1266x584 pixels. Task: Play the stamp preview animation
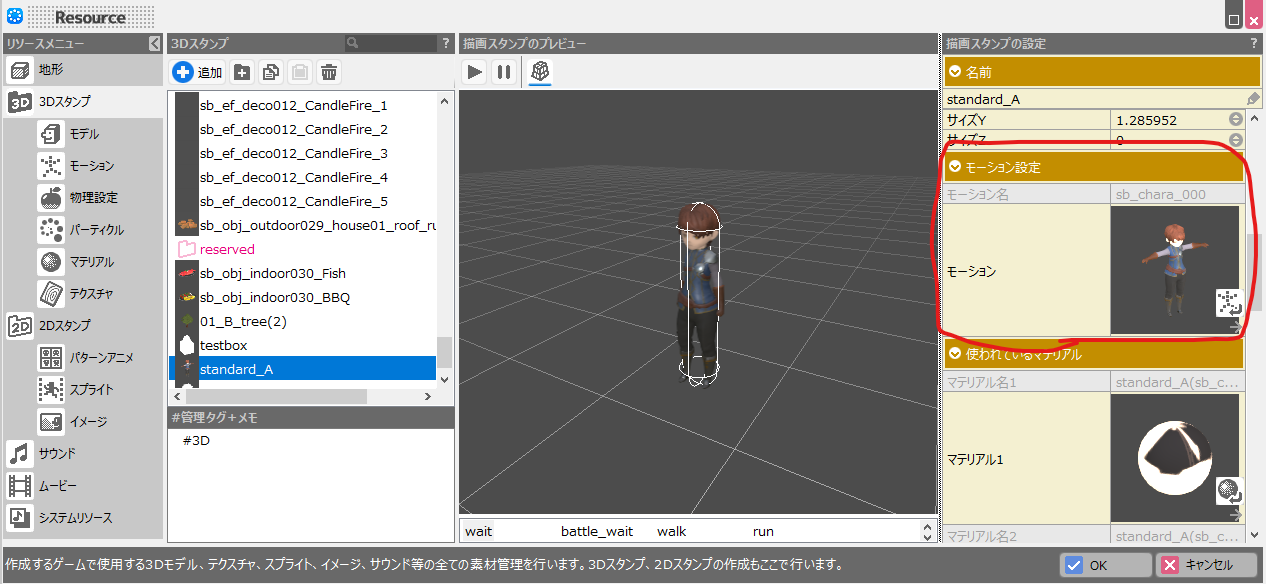[475, 71]
